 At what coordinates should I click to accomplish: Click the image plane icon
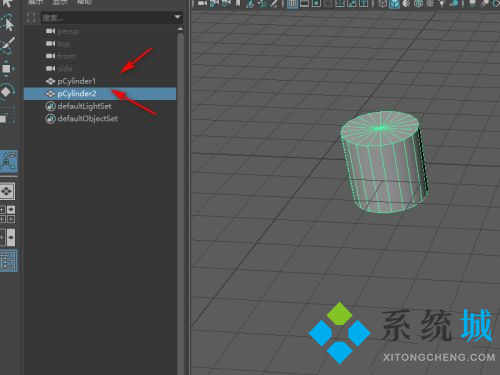(x=250, y=4)
